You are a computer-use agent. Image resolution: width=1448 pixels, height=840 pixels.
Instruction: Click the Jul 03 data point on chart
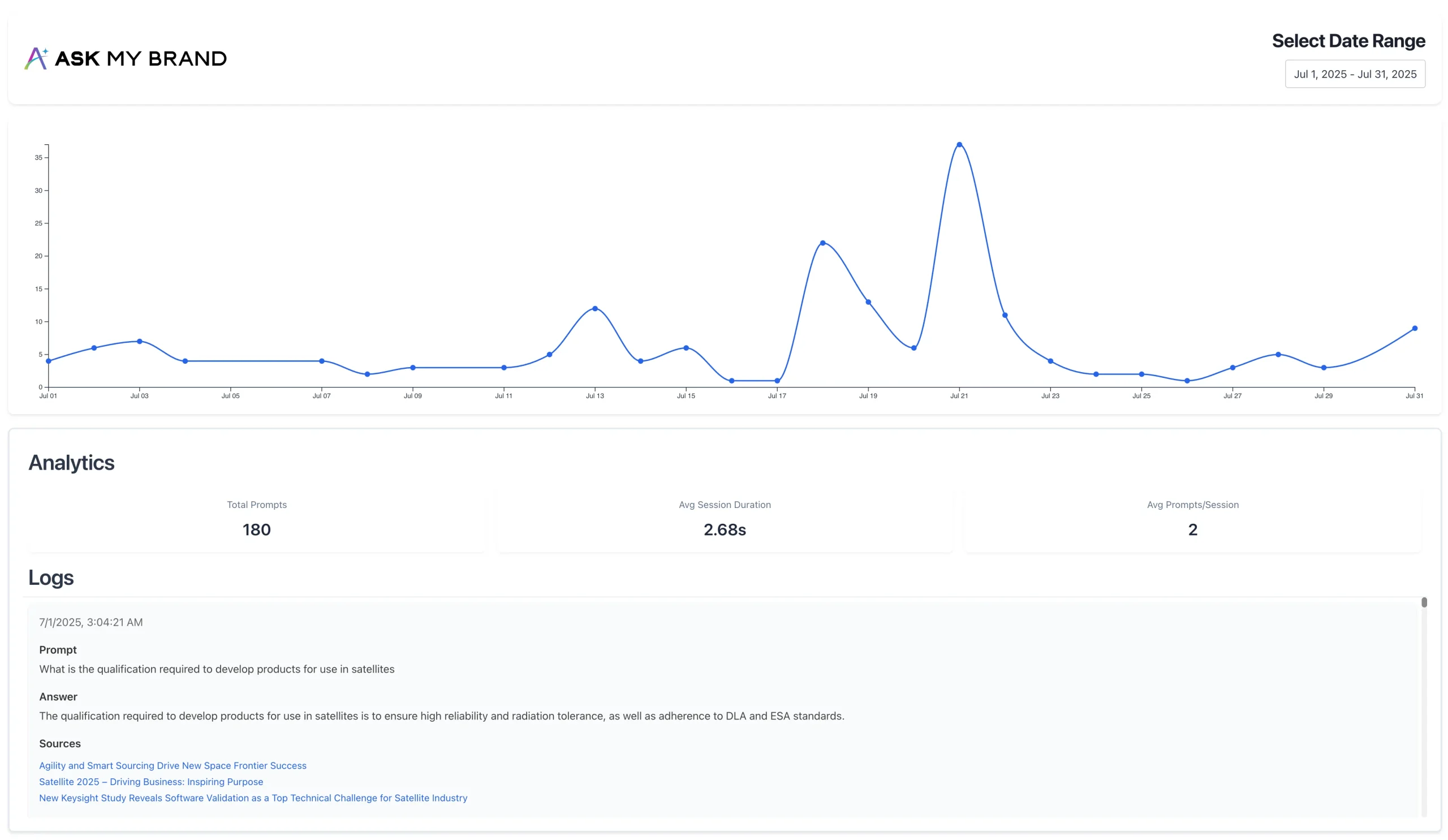(x=140, y=341)
